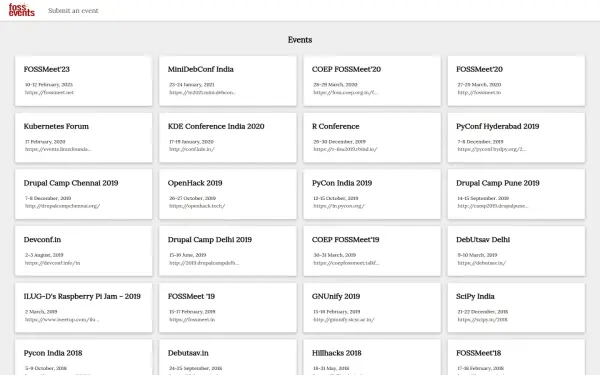
Task: Open the Submit an event link
Action: (73, 11)
